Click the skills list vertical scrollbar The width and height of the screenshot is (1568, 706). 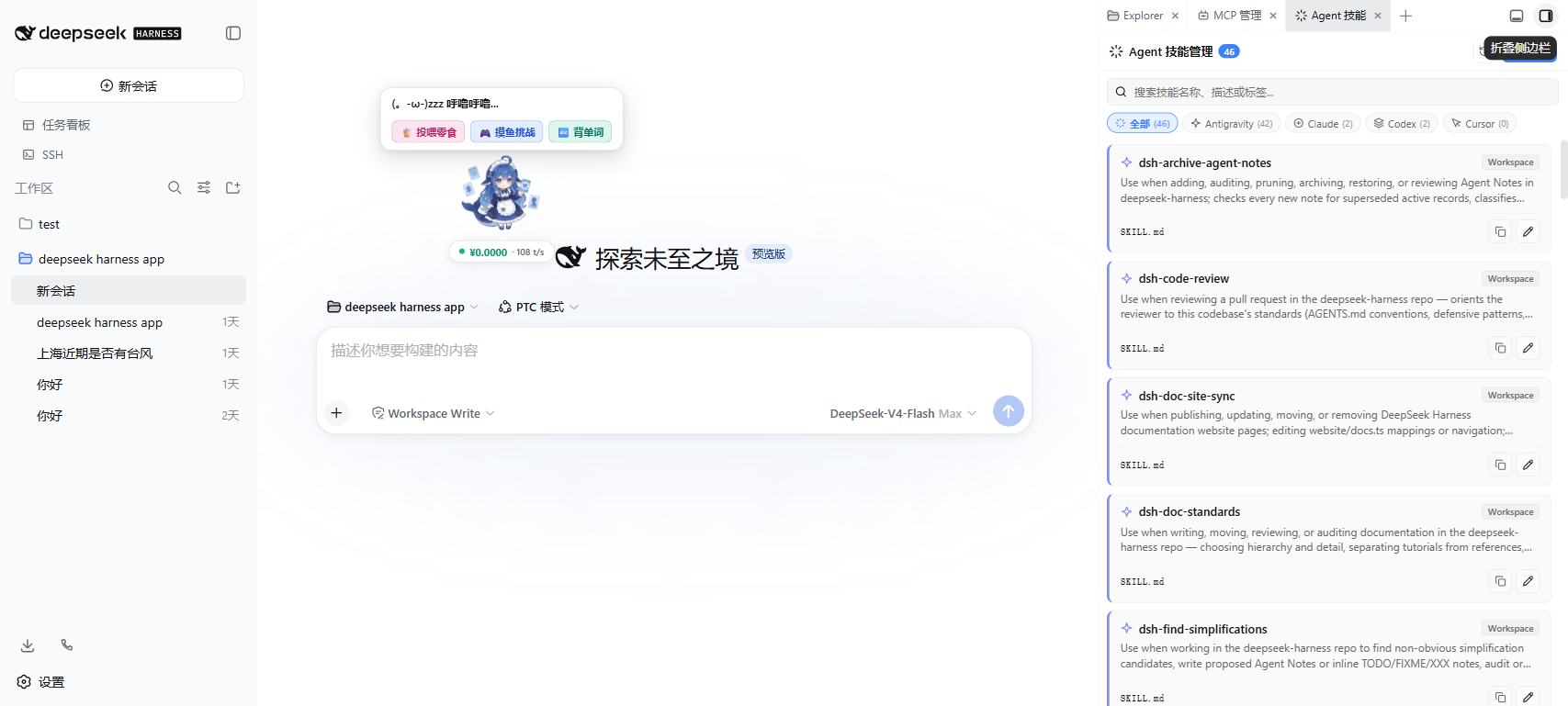click(1562, 170)
